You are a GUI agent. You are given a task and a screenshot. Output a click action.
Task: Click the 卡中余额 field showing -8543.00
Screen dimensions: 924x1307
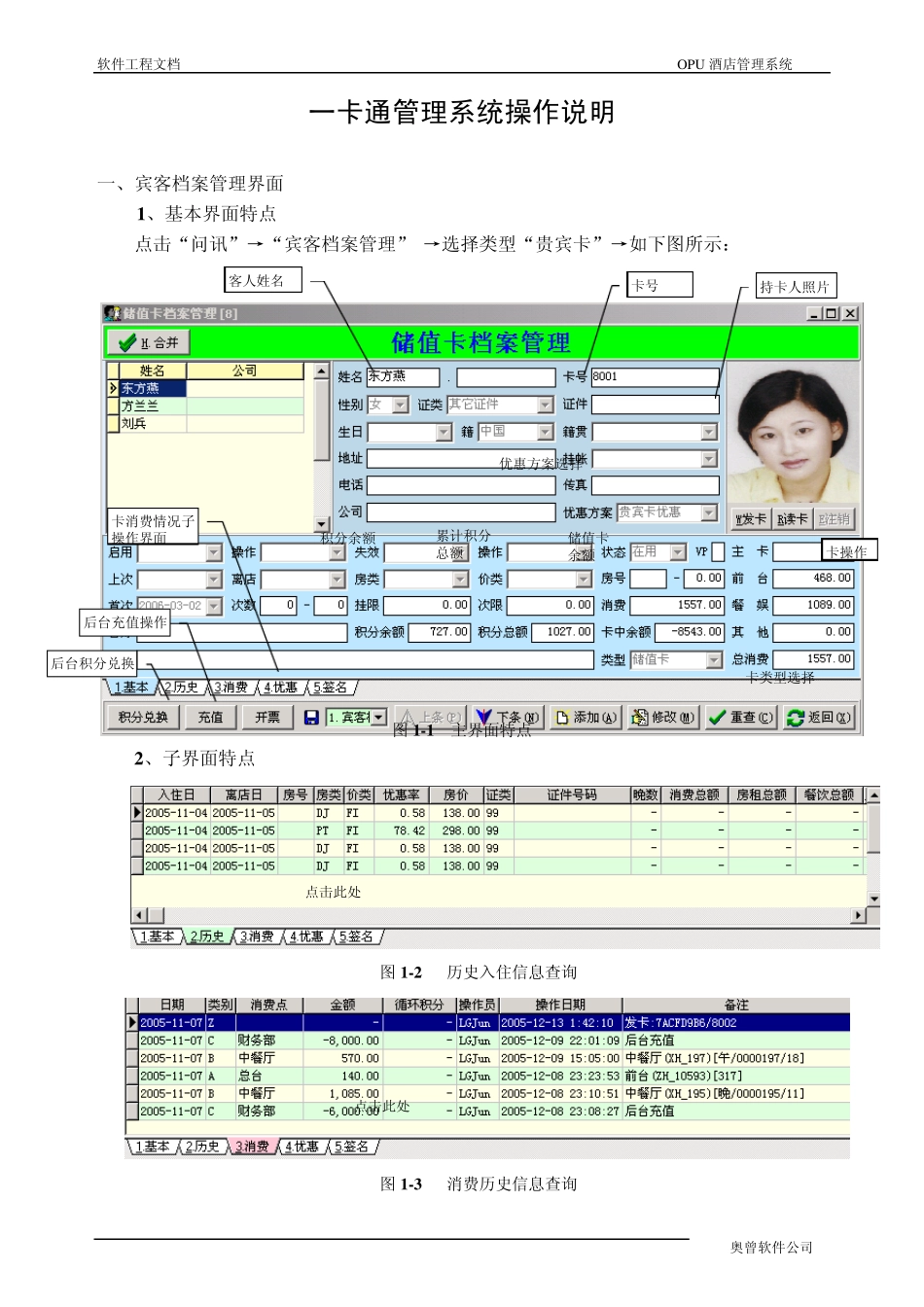click(x=689, y=632)
